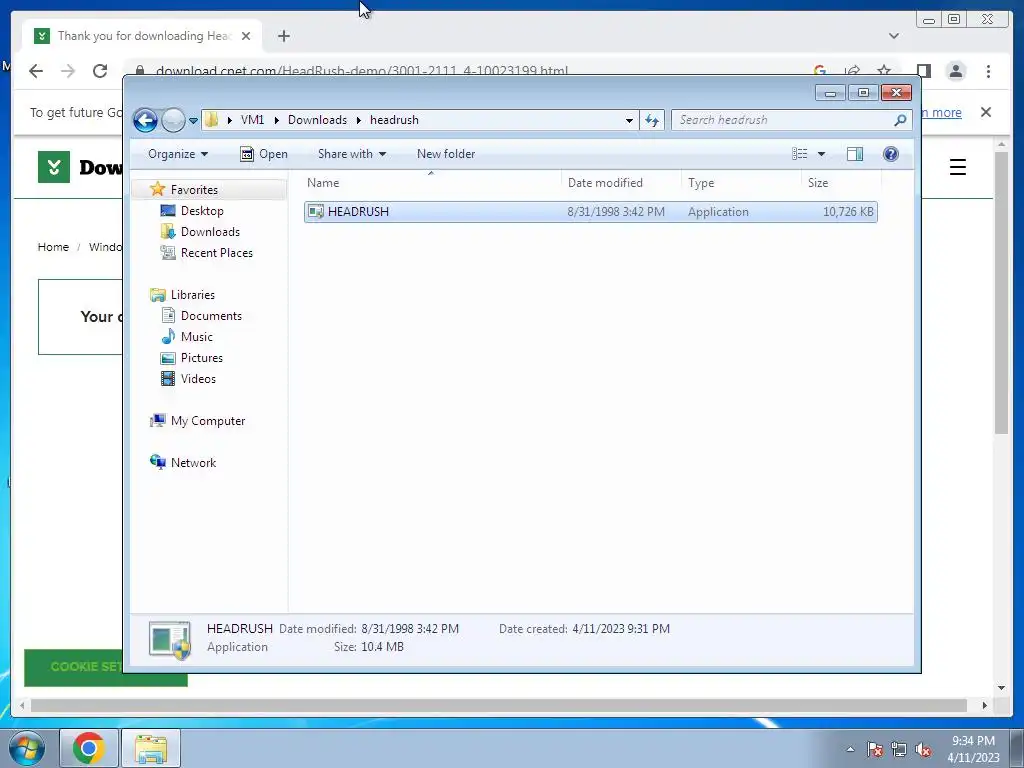
Task: Open Chrome tab search chevron
Action: [x=894, y=36]
